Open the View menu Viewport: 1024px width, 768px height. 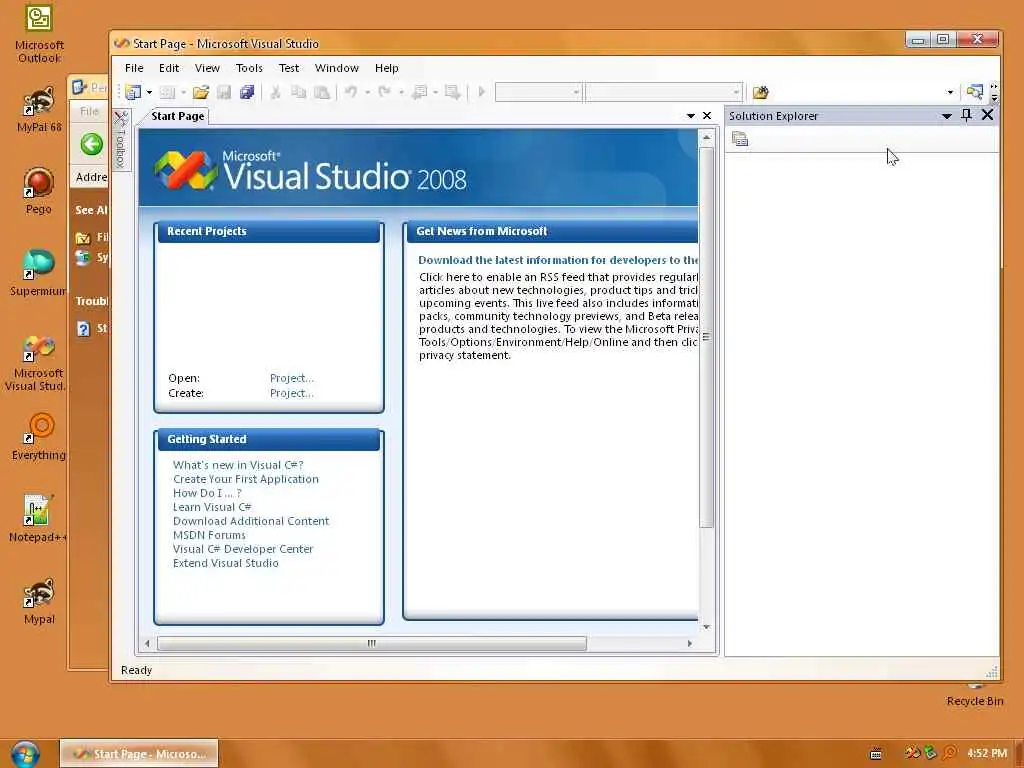click(207, 68)
